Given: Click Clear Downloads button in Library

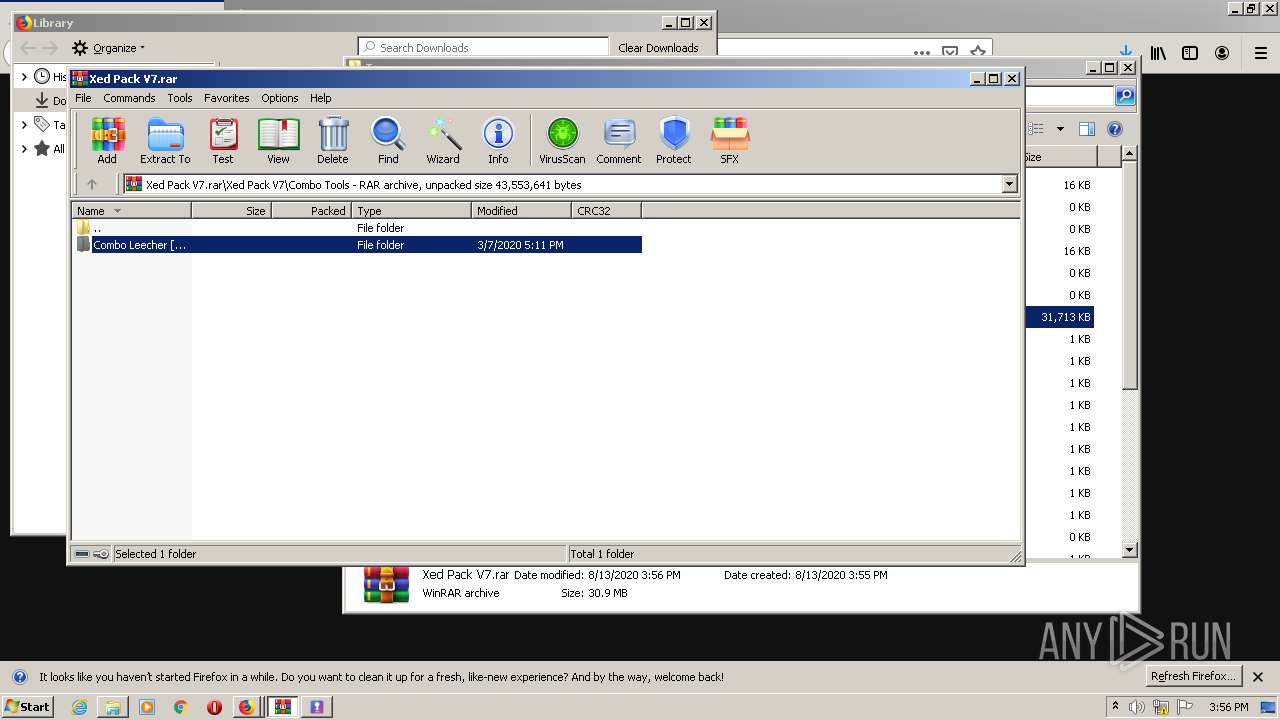Looking at the screenshot, I should pos(658,47).
